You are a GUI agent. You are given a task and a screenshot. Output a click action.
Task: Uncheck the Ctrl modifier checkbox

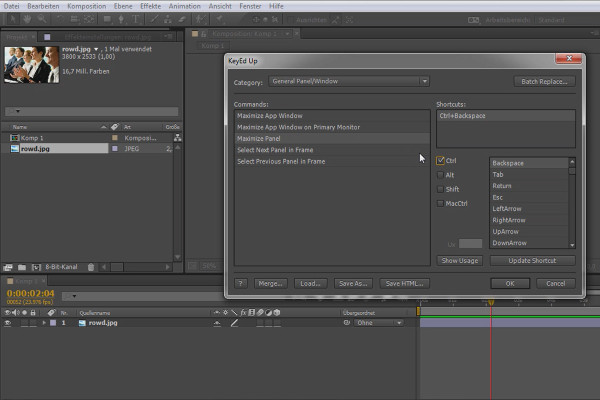pos(440,160)
